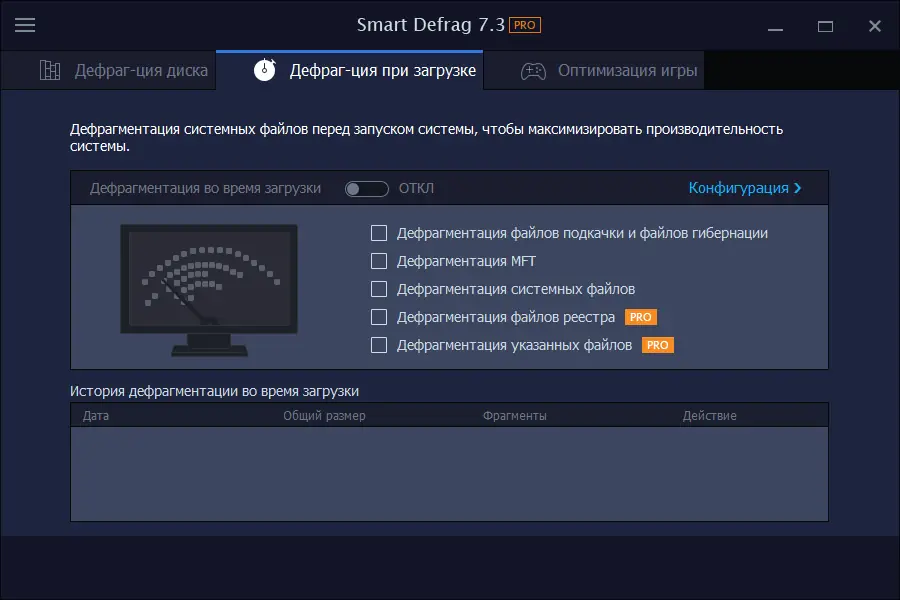Screen dimensions: 900x600
Task: Enable pagefile and hibernation files defragmentation
Action: pyautogui.click(x=379, y=233)
